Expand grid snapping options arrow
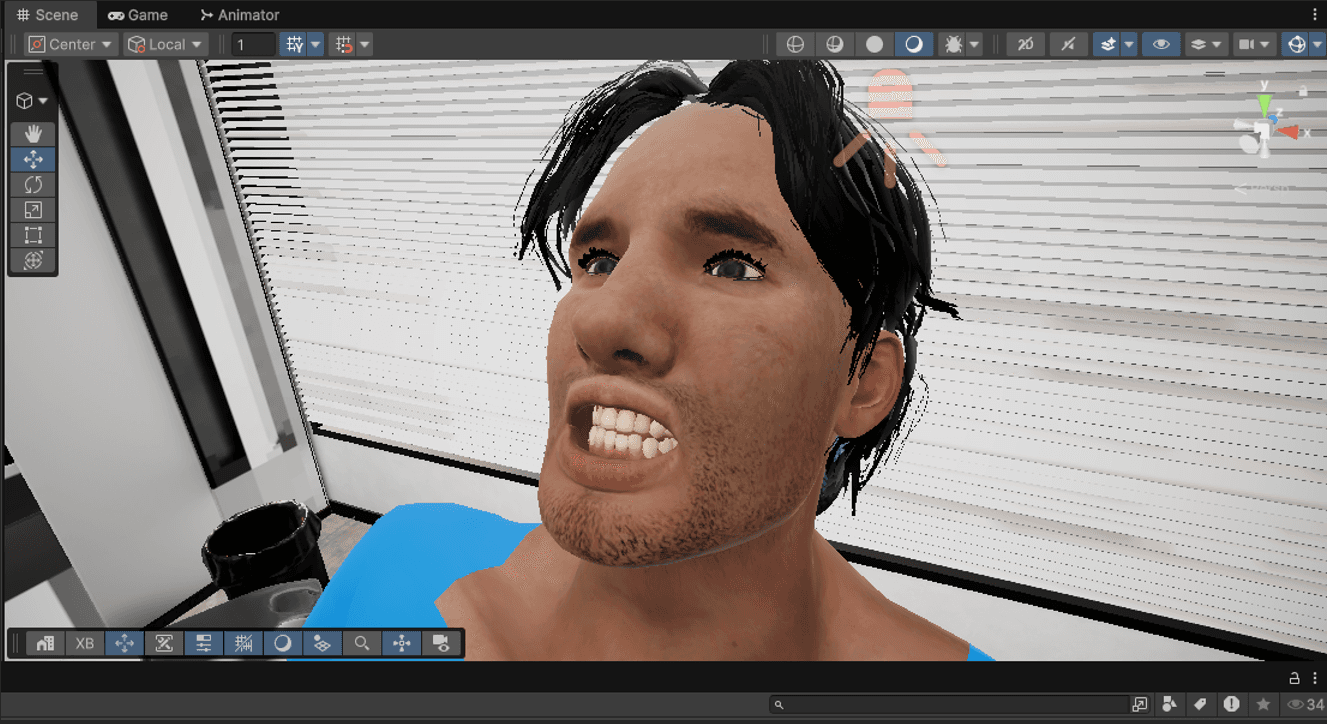Image resolution: width=1327 pixels, height=724 pixels. [315, 44]
